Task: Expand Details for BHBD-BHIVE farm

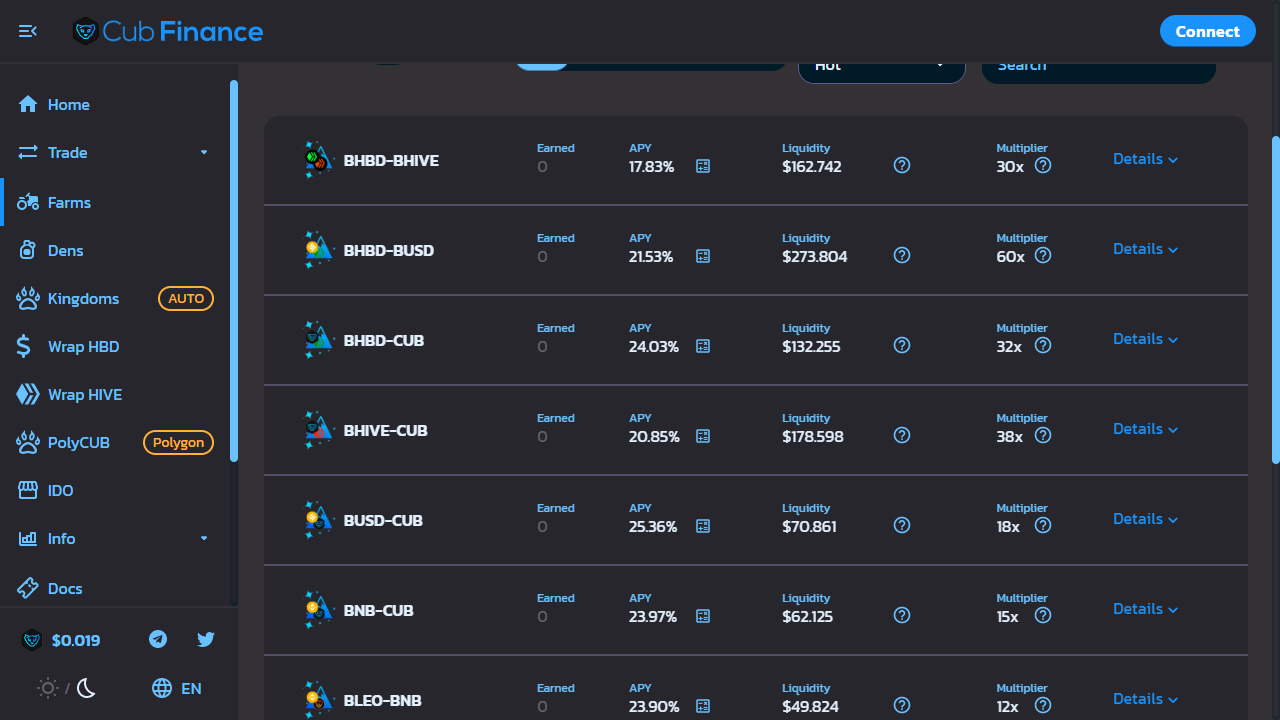Action: pos(1146,159)
